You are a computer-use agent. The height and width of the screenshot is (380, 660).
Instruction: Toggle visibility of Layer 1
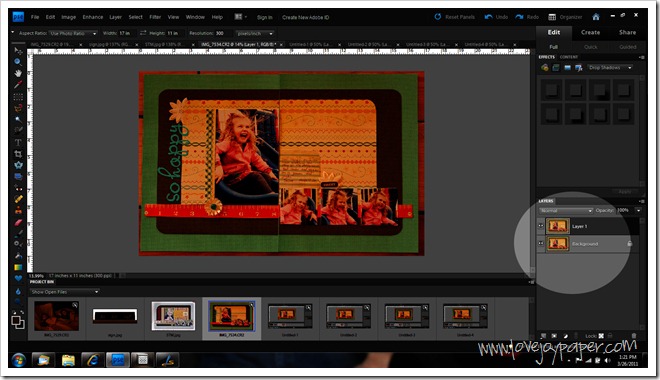[x=541, y=226]
